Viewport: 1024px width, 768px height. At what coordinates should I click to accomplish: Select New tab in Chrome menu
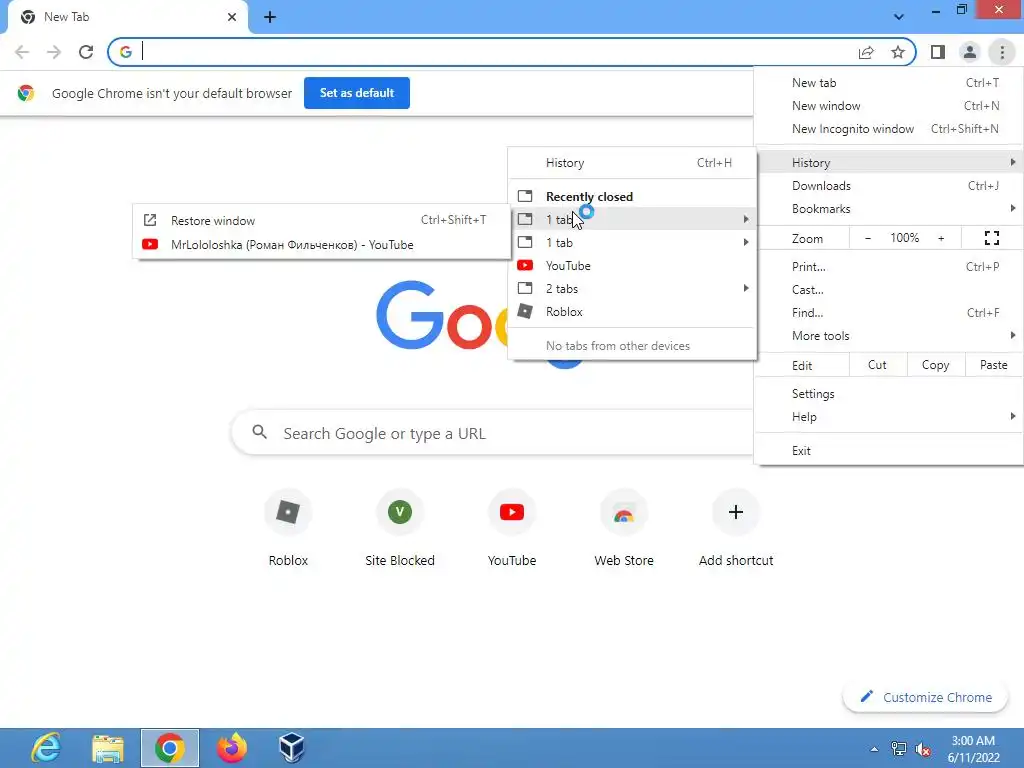click(x=889, y=83)
